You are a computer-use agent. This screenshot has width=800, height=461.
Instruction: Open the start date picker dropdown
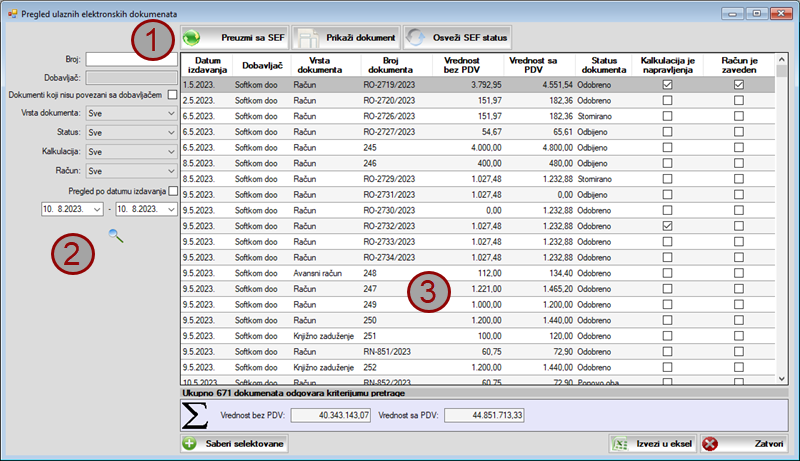coord(97,209)
